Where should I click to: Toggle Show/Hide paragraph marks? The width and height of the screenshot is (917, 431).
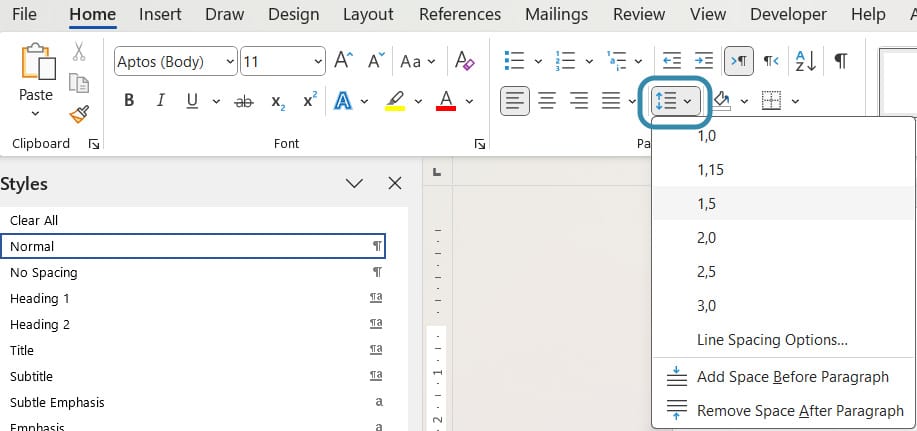coord(841,61)
